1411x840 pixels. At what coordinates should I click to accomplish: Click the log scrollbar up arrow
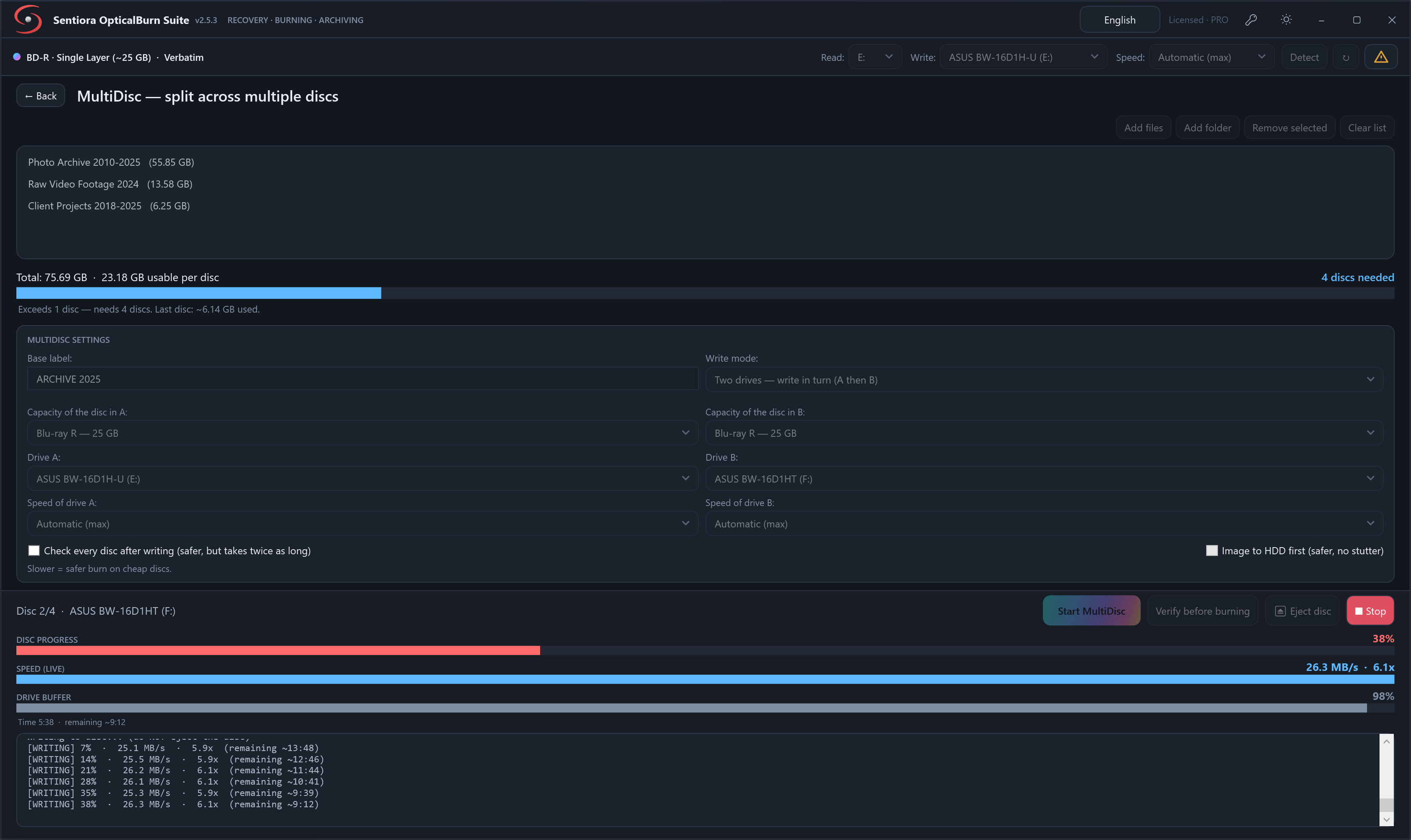coord(1386,741)
